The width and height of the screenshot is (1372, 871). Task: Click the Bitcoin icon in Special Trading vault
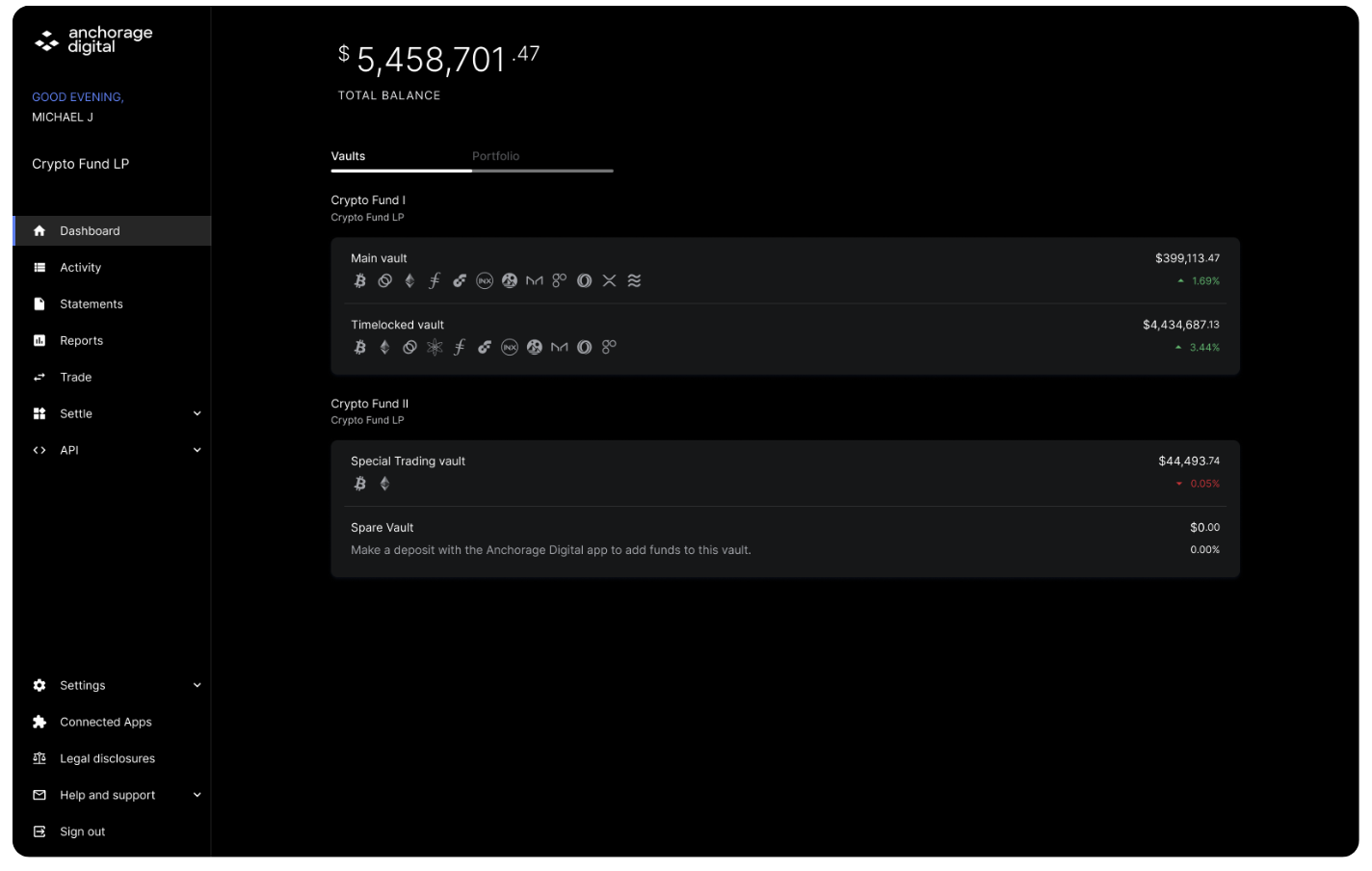click(360, 484)
